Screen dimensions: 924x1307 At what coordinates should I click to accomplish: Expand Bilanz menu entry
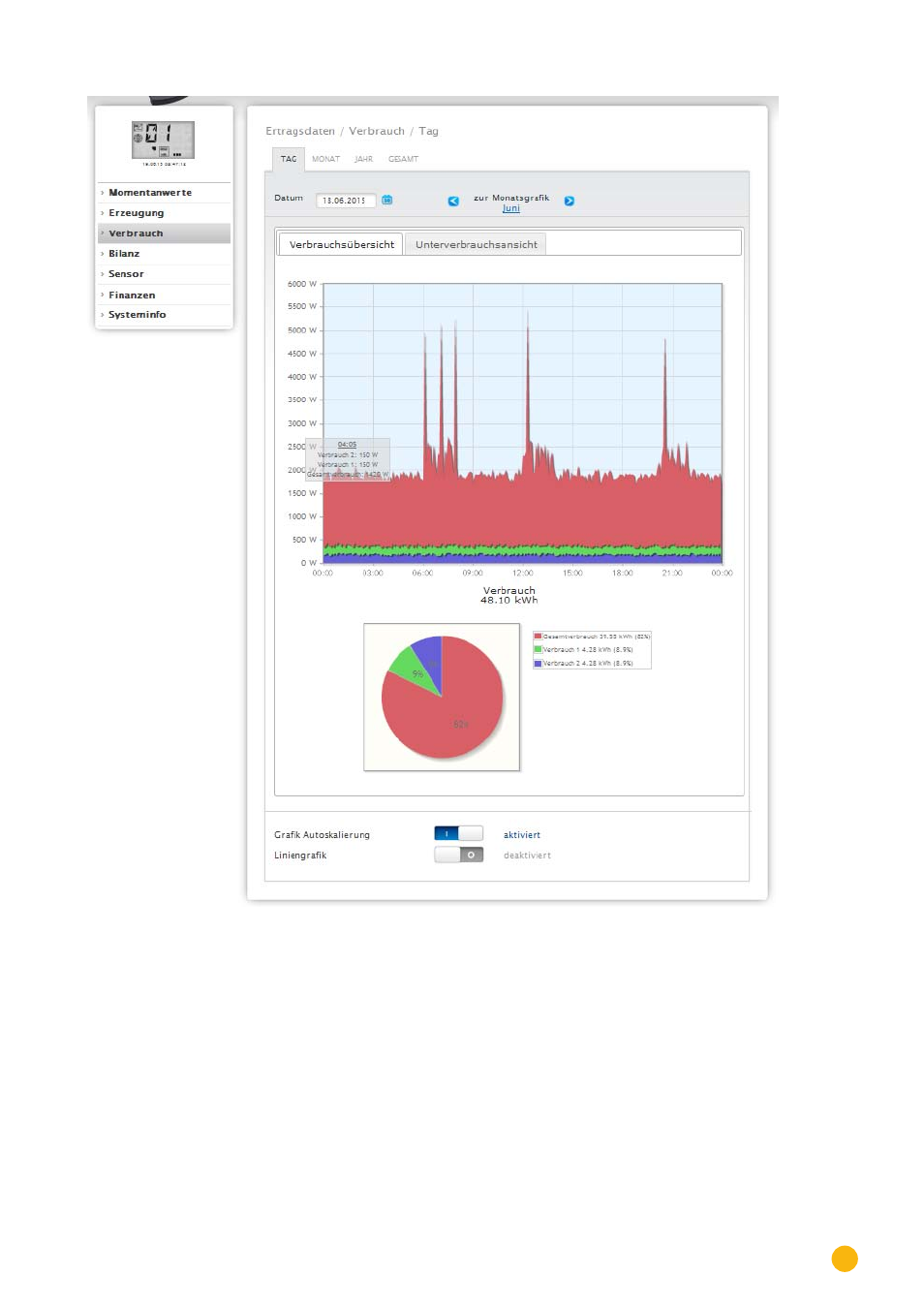(164, 254)
